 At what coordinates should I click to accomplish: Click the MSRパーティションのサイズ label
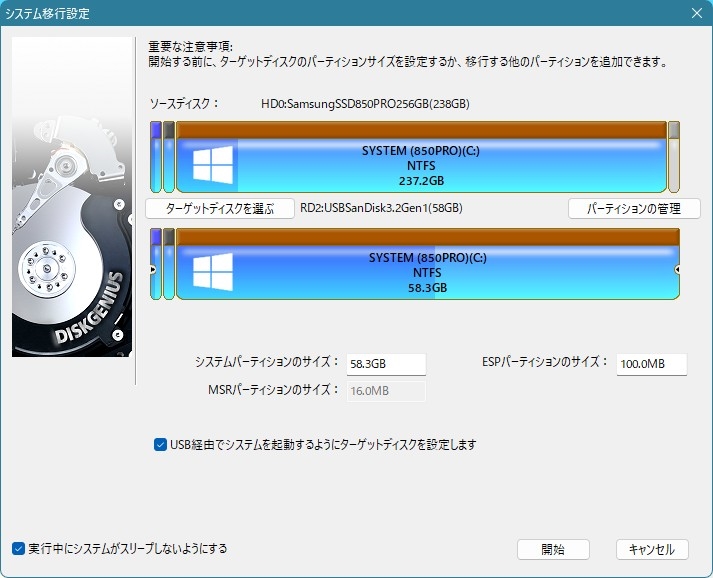[x=273, y=390]
